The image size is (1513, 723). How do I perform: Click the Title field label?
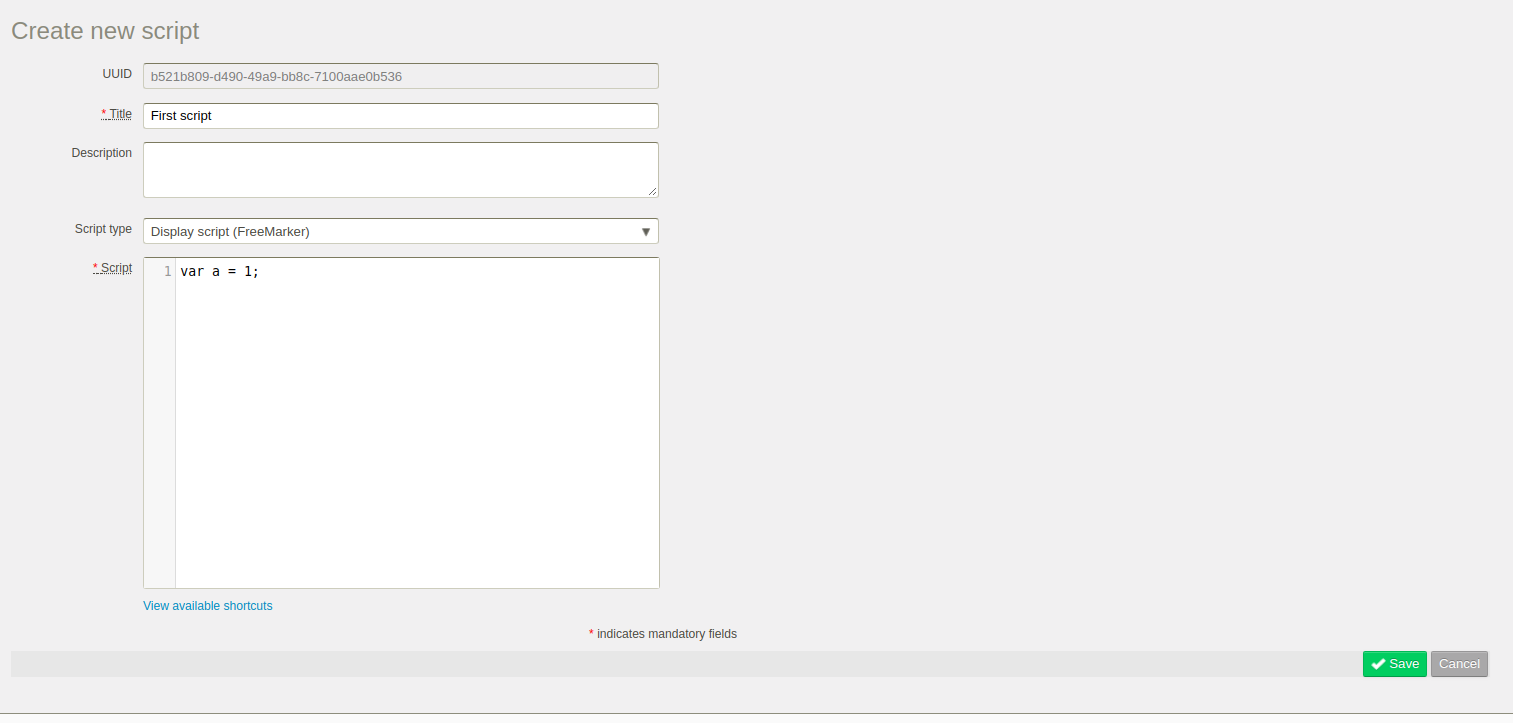click(117, 114)
